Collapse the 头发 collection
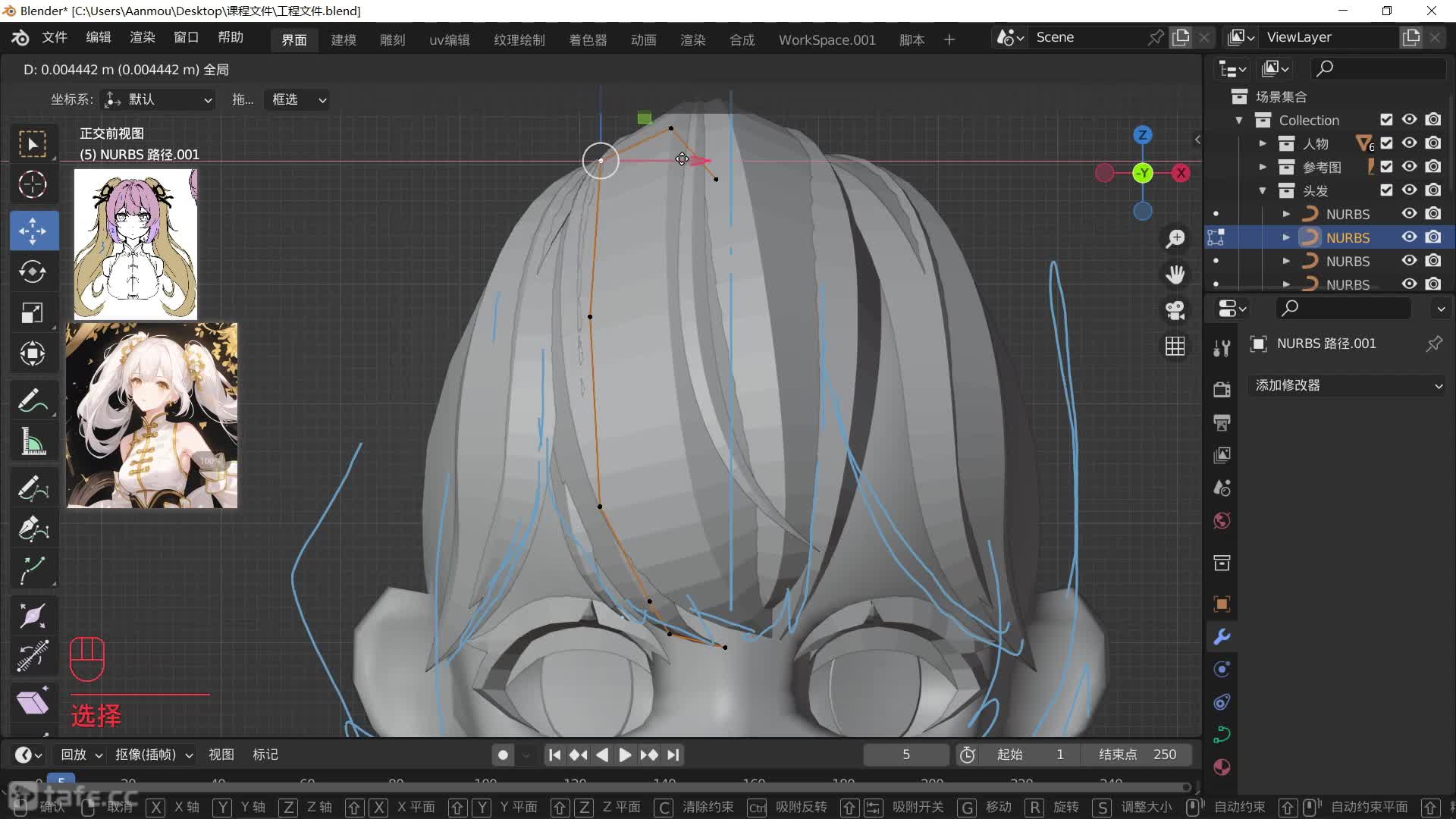 1263,190
